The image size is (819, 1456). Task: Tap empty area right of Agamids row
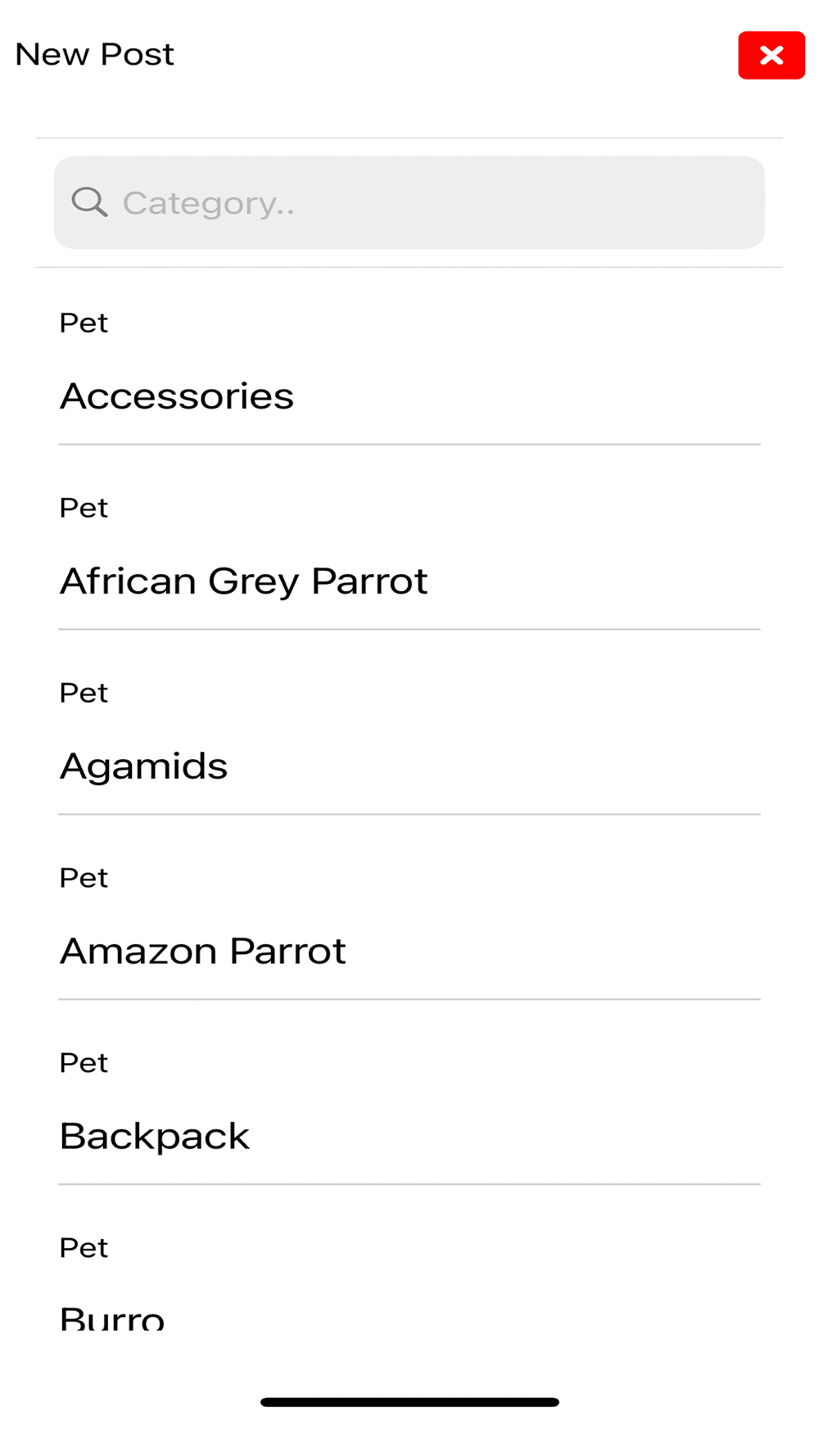[508, 767]
